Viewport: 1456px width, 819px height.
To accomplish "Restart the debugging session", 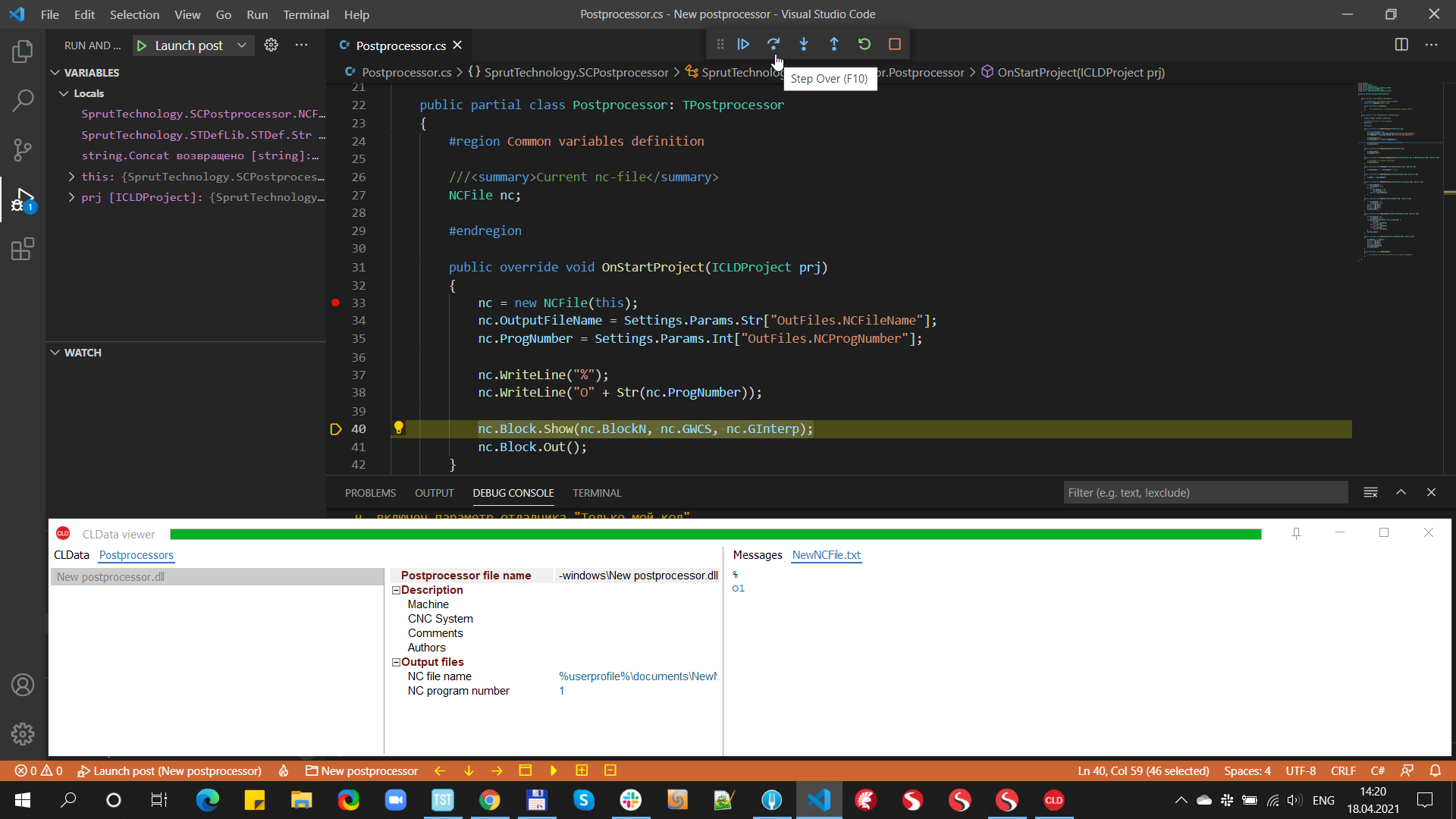I will (864, 44).
